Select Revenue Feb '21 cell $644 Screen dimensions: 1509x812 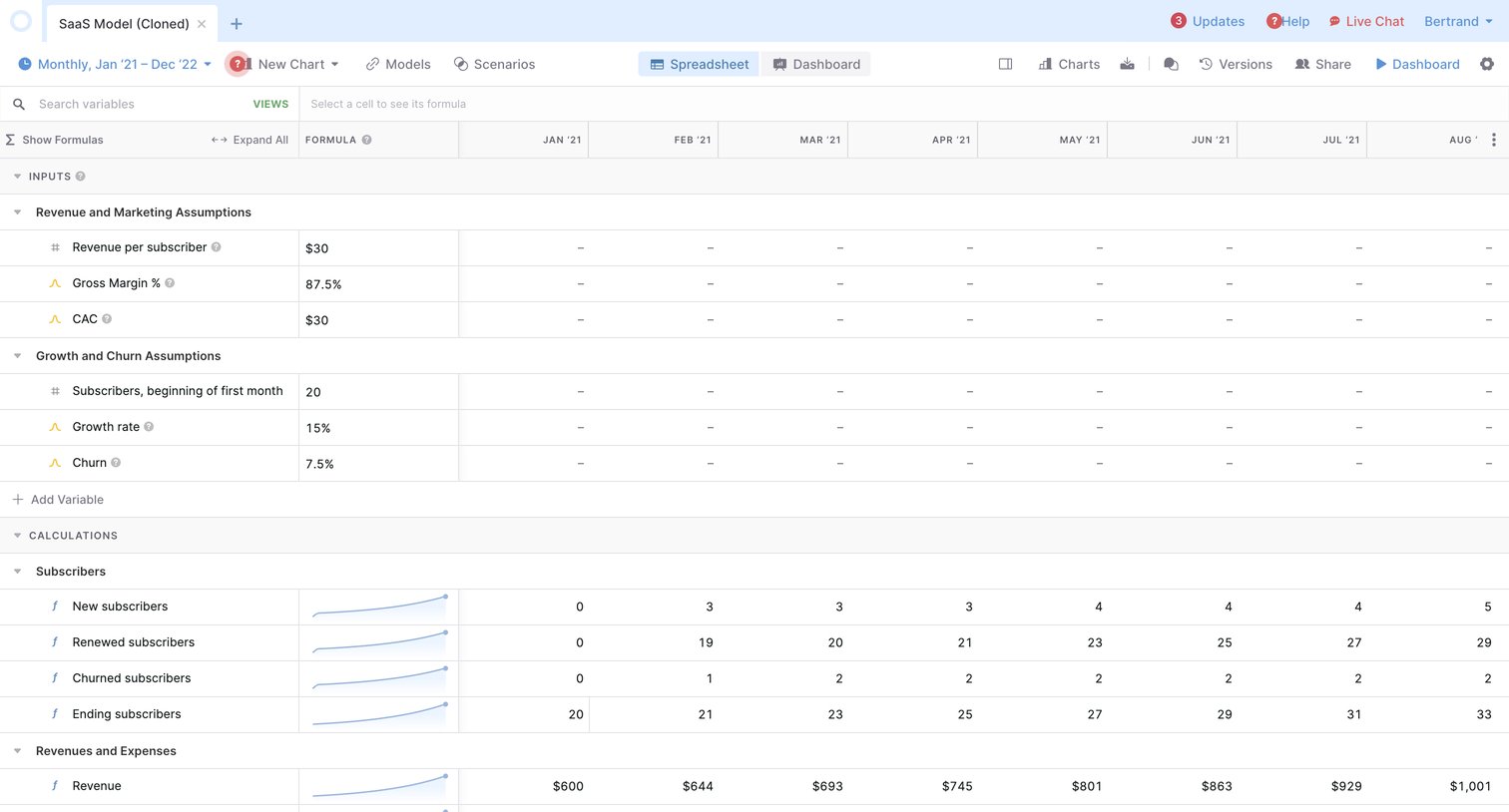(654, 786)
